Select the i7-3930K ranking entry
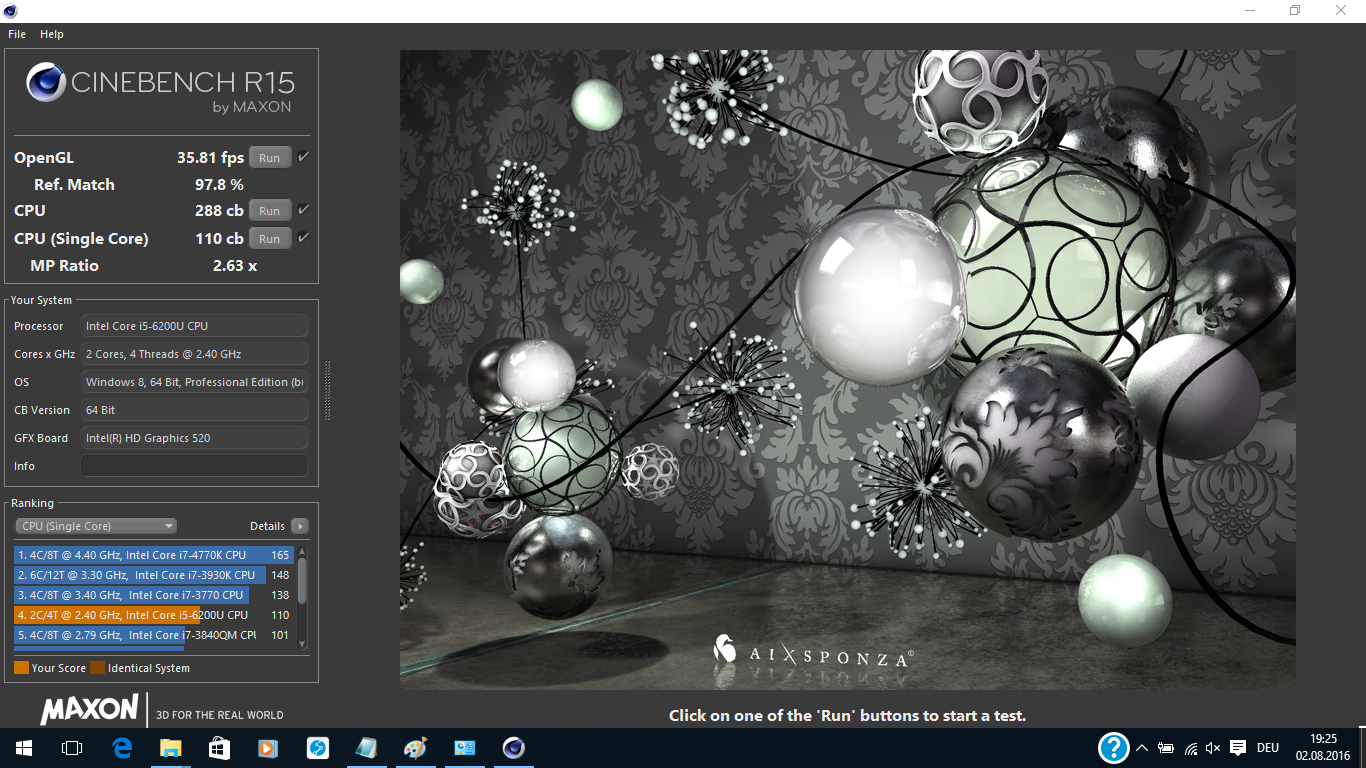This screenshot has height=768, width=1366. [154, 575]
